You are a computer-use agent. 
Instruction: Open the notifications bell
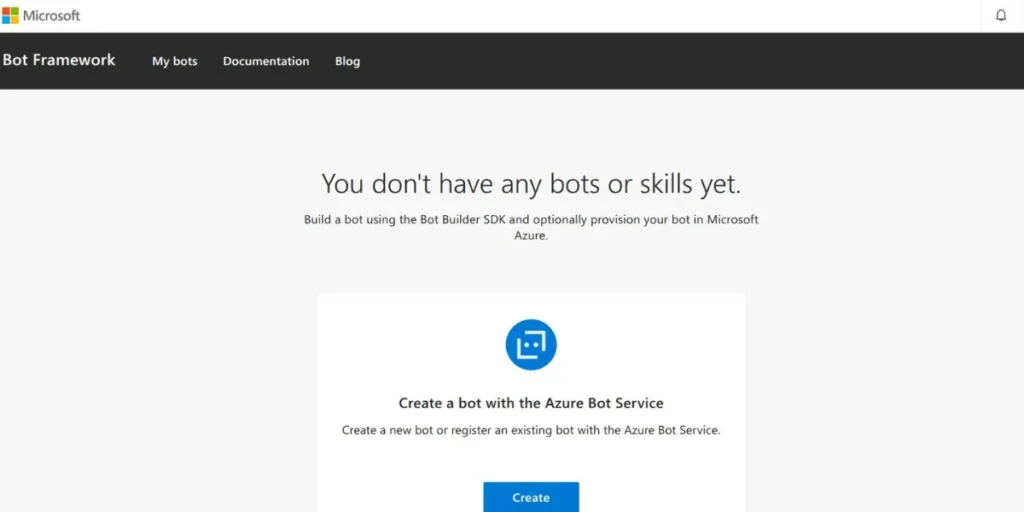[x=1000, y=15]
